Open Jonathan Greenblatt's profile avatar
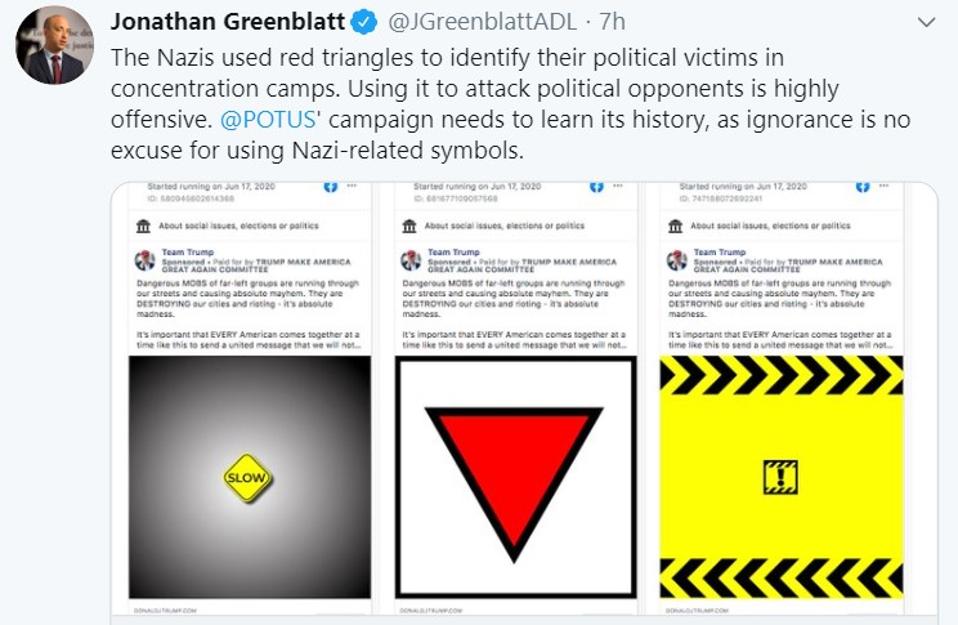This screenshot has height=625, width=958. coord(54,46)
